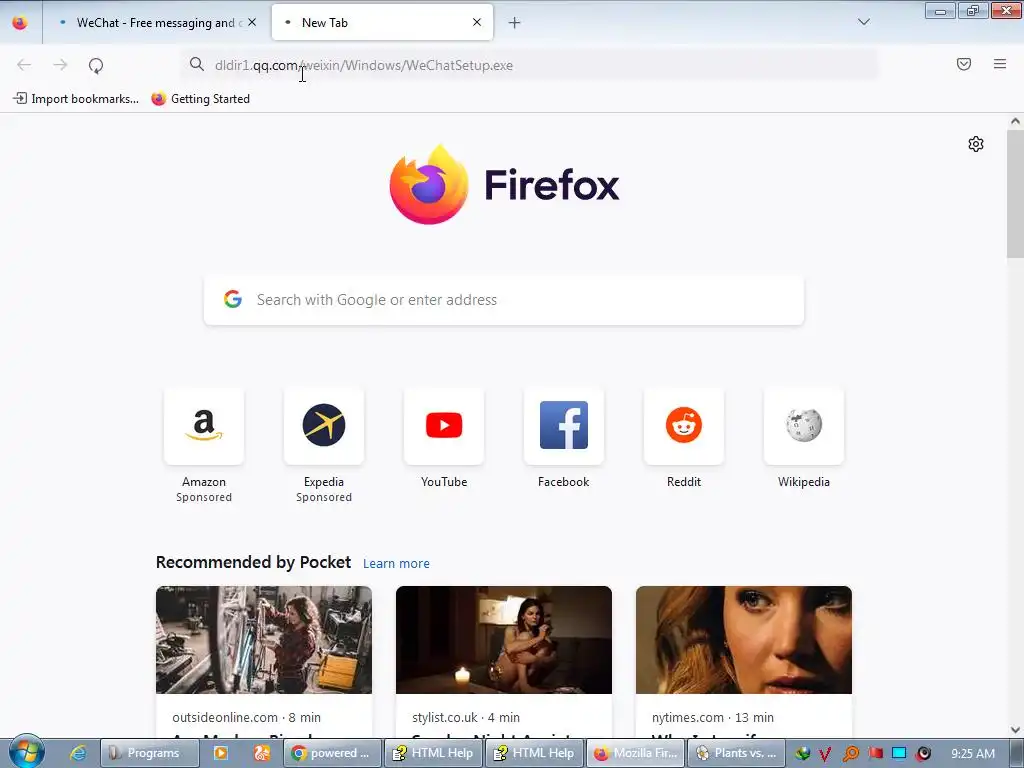Click the back navigation arrow
Viewport: 1024px width, 768px height.
tap(24, 65)
